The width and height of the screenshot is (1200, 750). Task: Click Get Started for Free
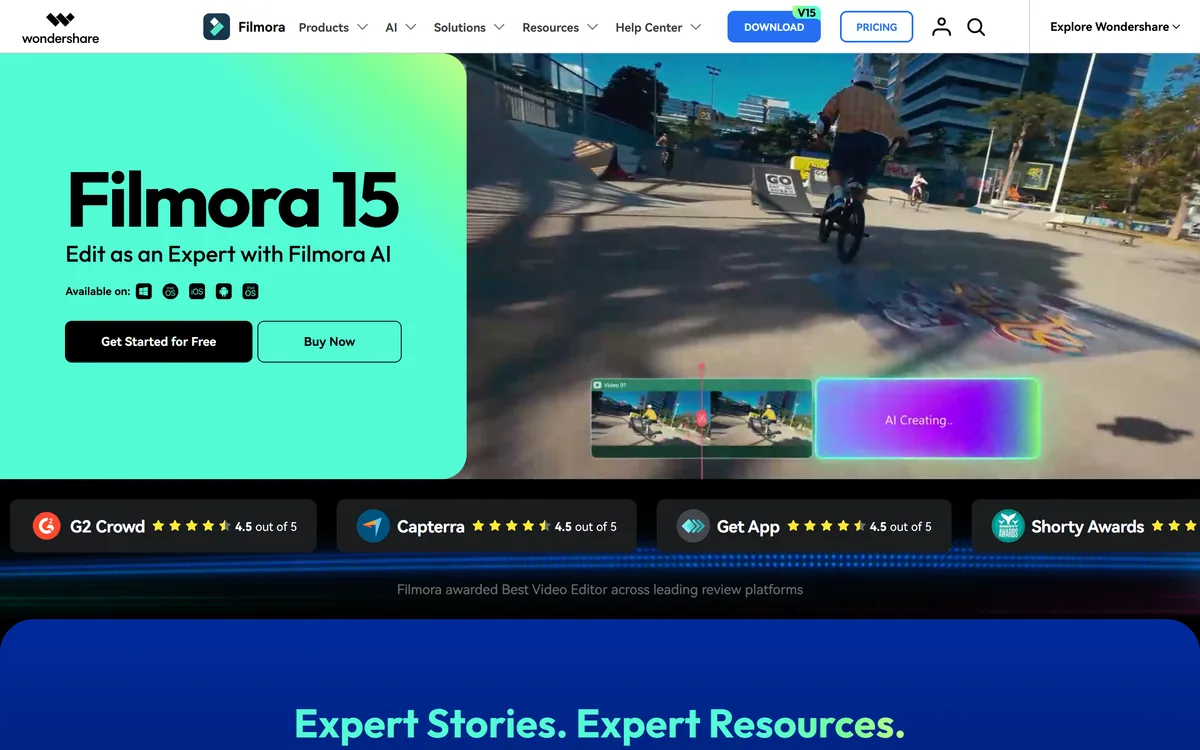tap(159, 342)
